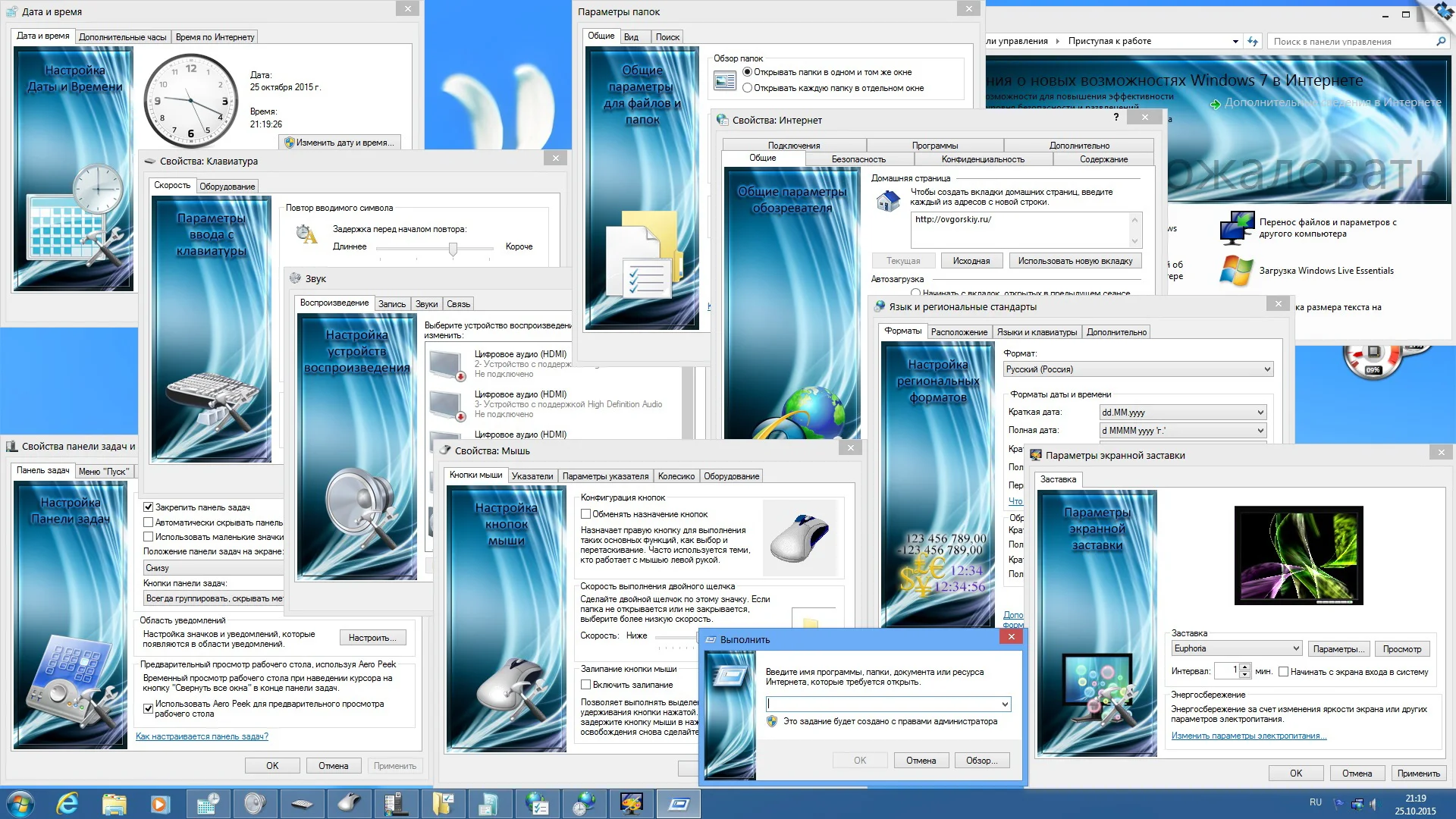Open the Безопасность tab in Internet properties
Screen dimensions: 1456x819
858,159
